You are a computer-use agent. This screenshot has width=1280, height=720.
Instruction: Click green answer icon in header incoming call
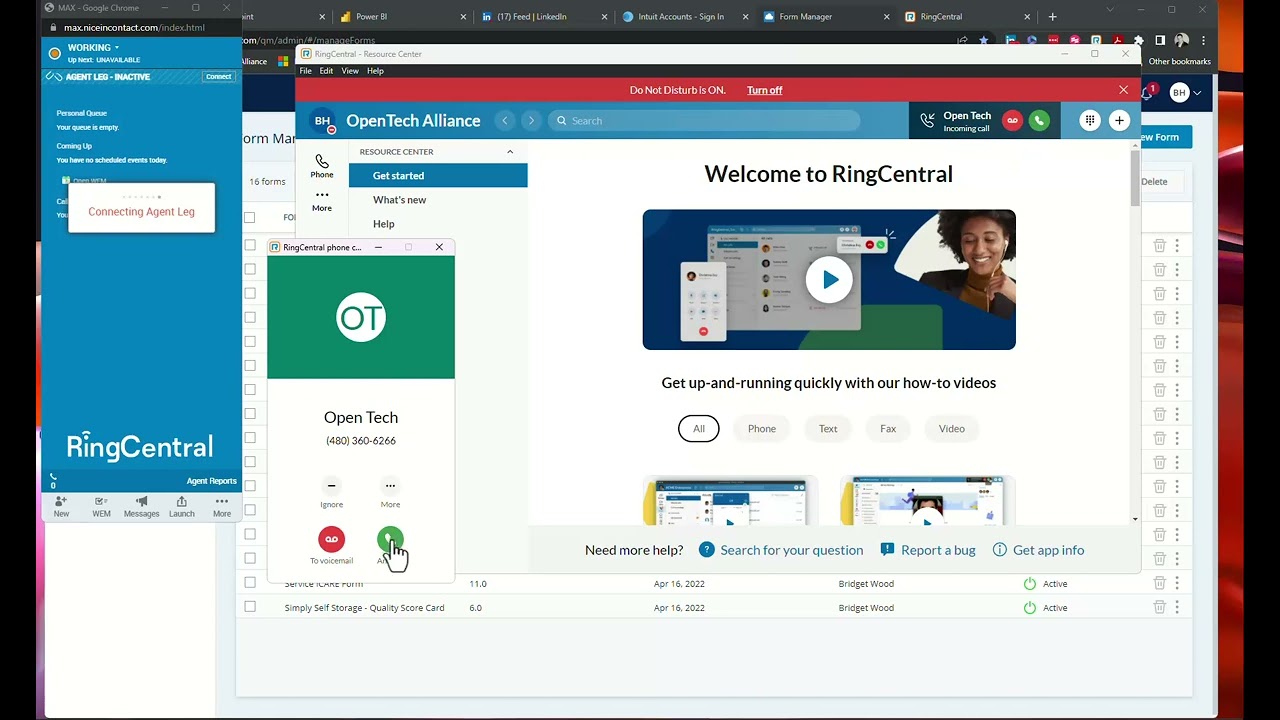click(x=1039, y=121)
